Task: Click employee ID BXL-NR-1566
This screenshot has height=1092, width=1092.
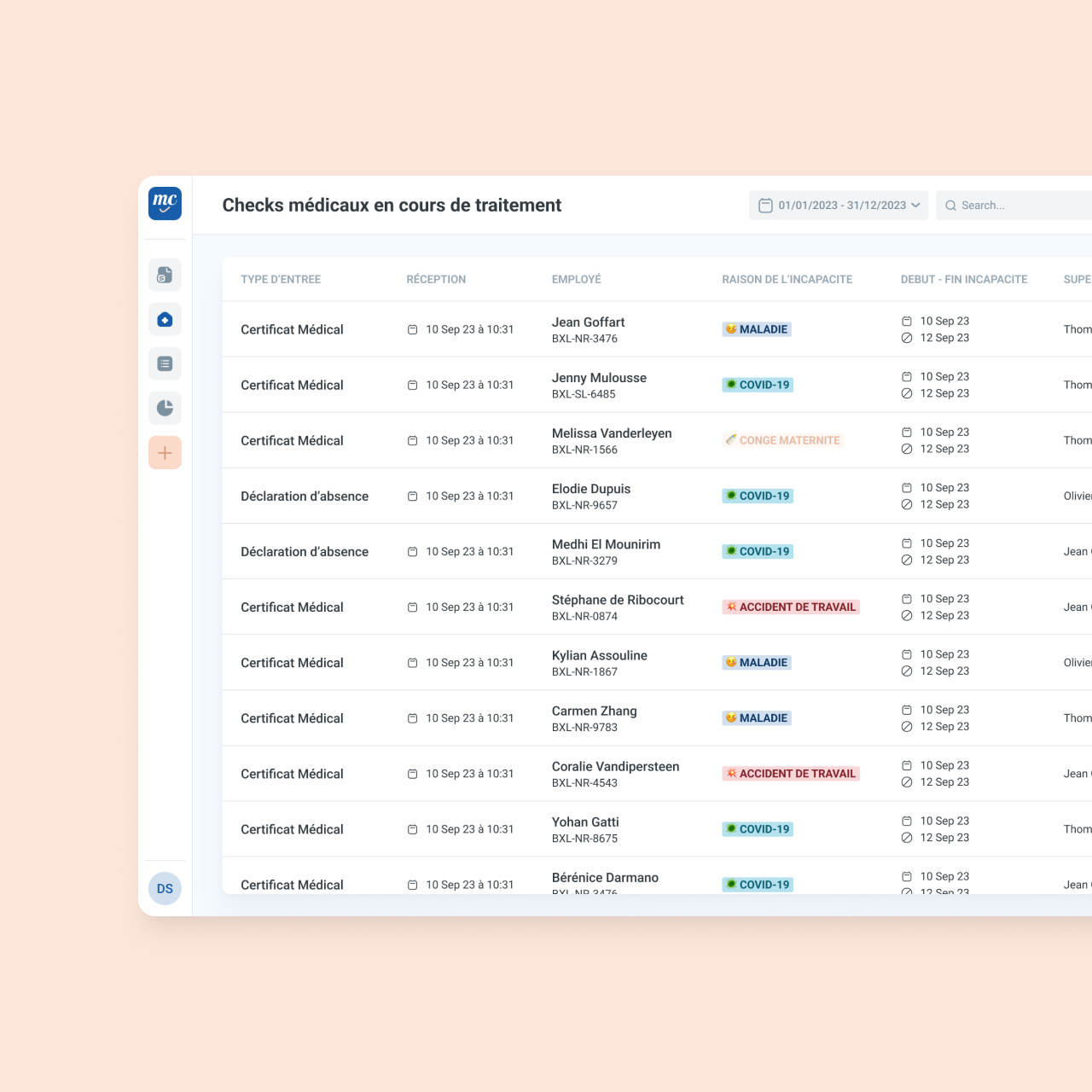Action: pyautogui.click(x=584, y=450)
